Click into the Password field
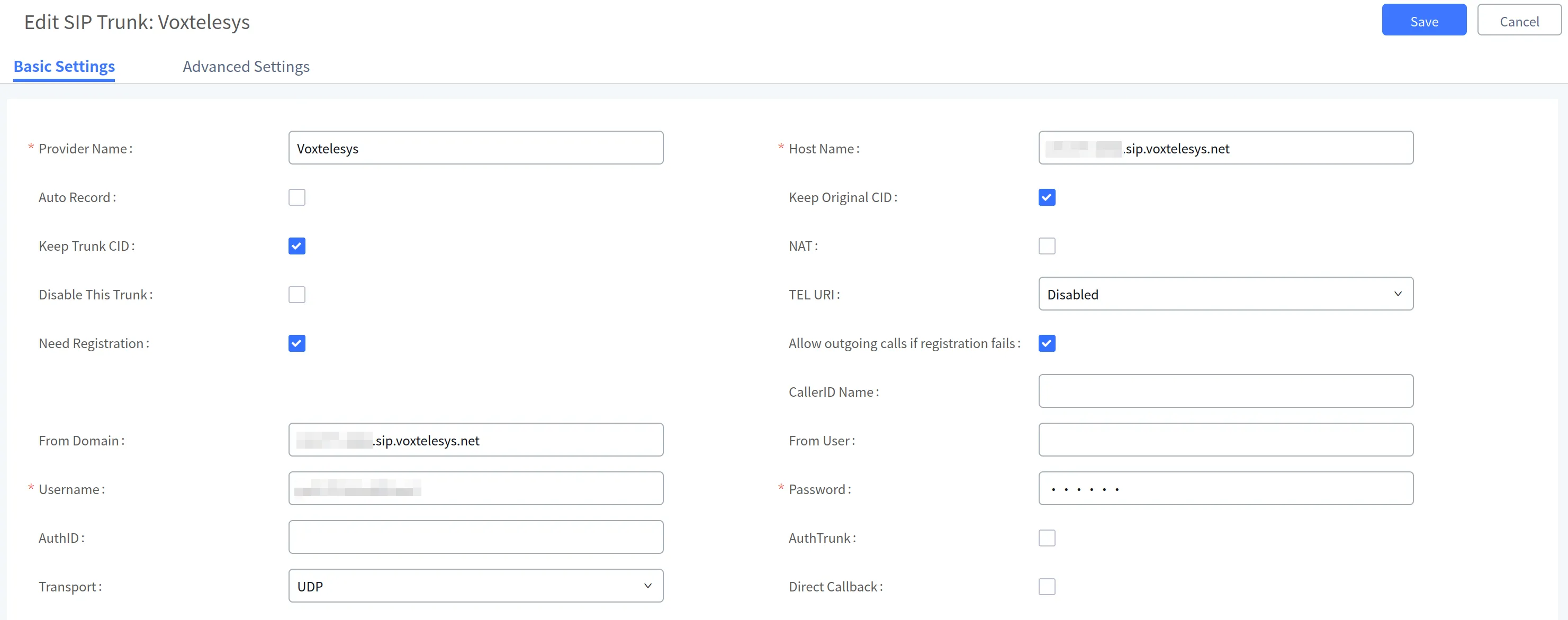The height and width of the screenshot is (620, 1568). (1225, 489)
